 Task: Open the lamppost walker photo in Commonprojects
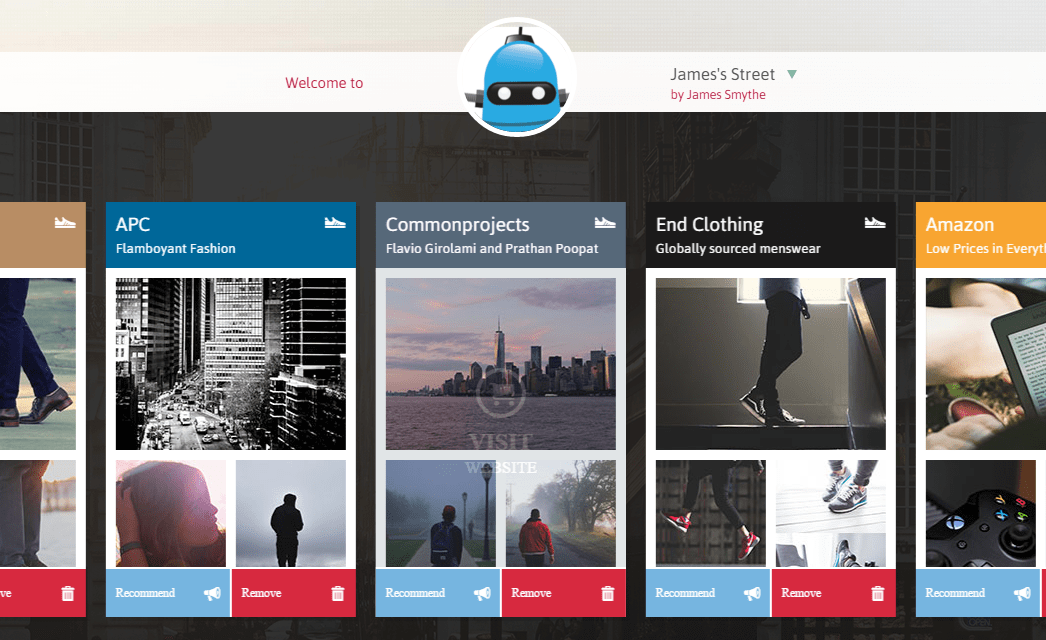click(x=441, y=513)
